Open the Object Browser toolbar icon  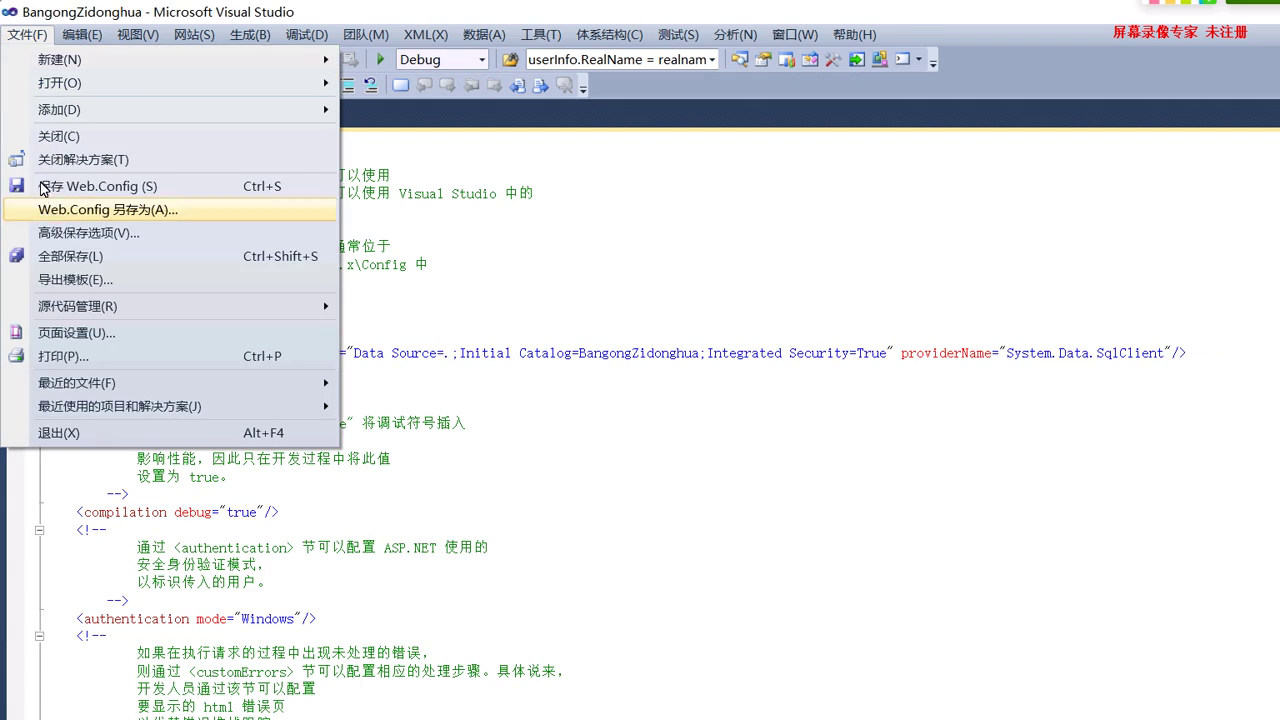pos(787,59)
